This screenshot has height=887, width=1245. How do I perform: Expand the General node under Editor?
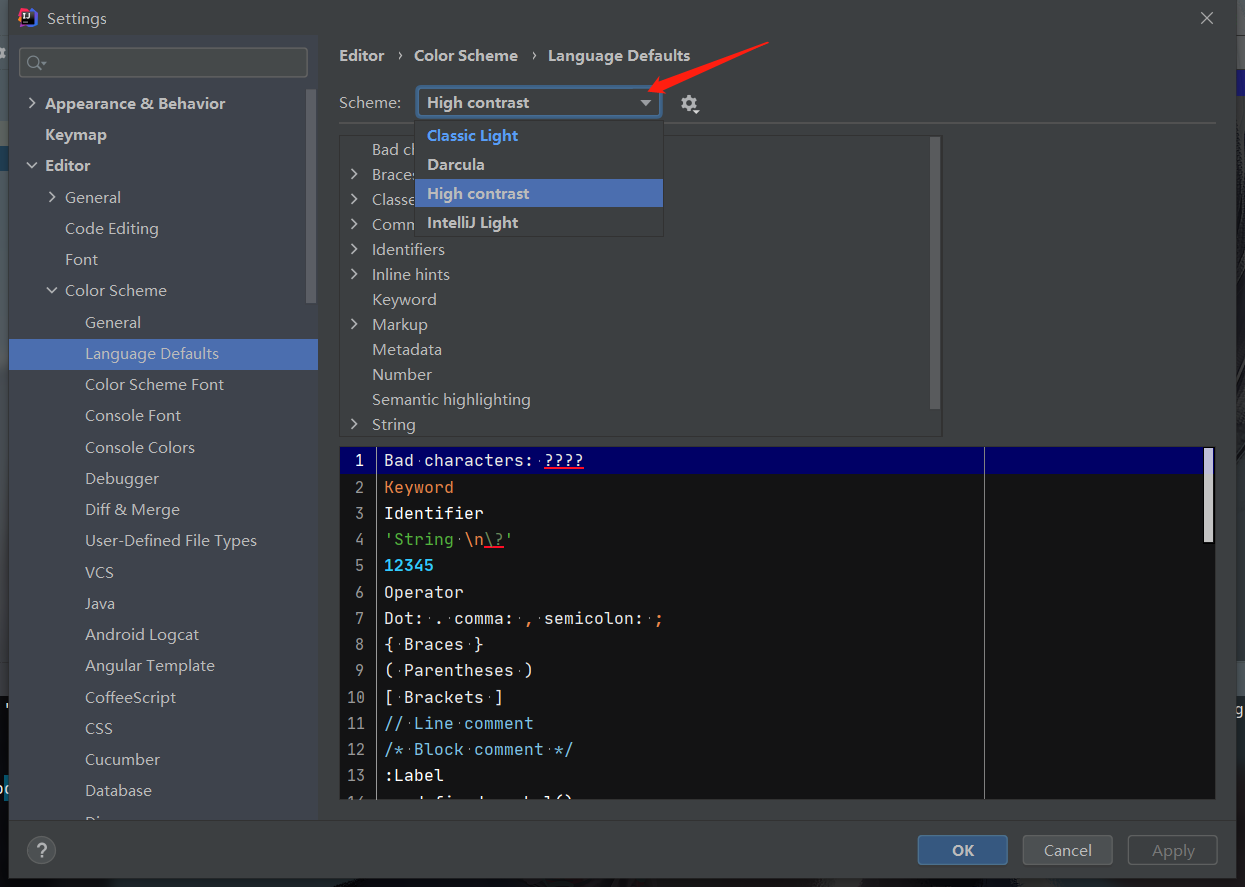pyautogui.click(x=52, y=197)
